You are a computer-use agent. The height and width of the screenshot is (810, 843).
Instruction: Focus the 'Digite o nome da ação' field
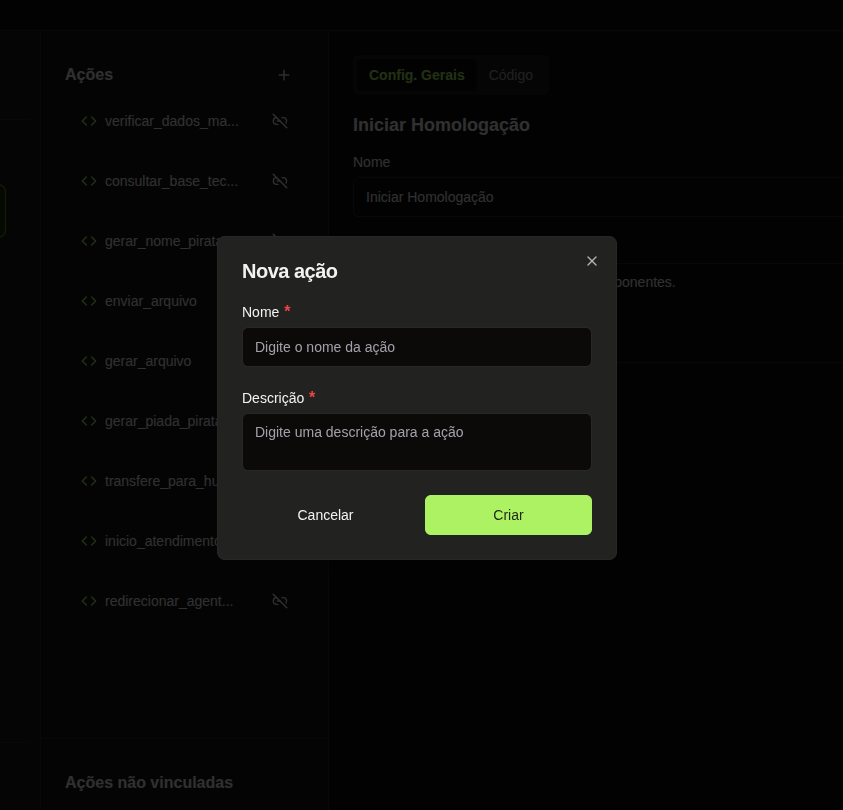click(416, 347)
